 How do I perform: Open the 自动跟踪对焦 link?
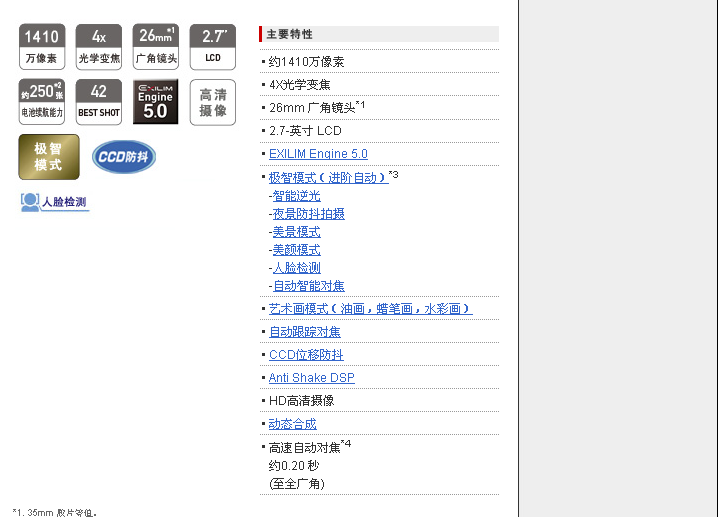[305, 332]
